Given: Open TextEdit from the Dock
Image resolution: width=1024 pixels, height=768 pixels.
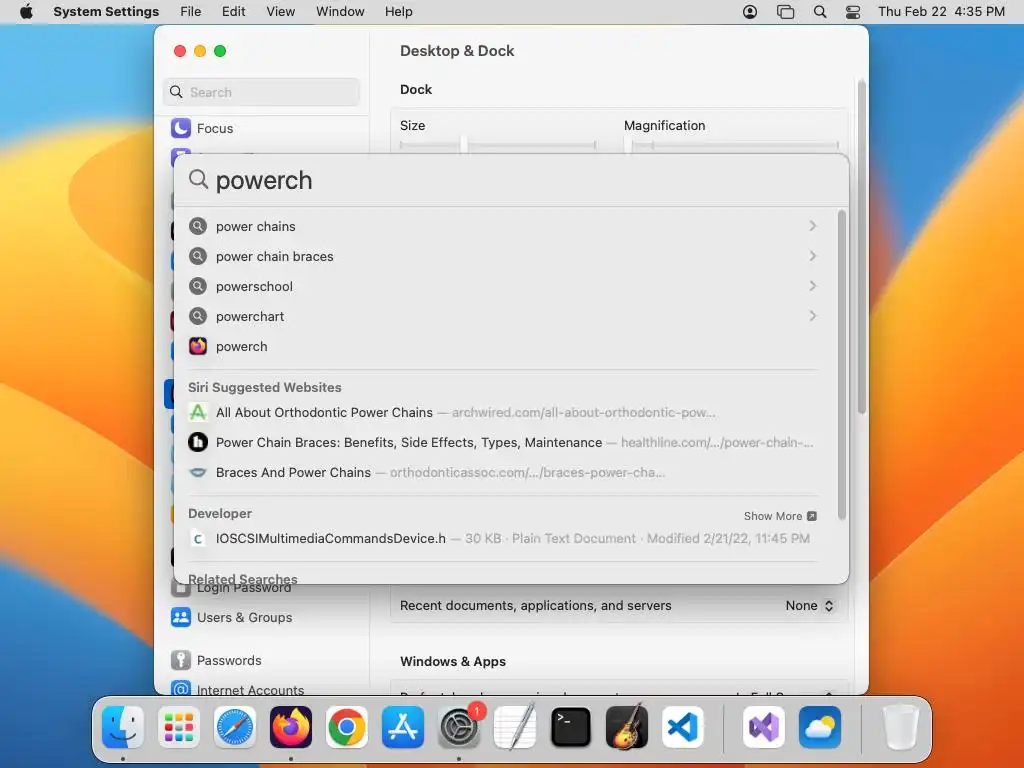Looking at the screenshot, I should point(515,727).
